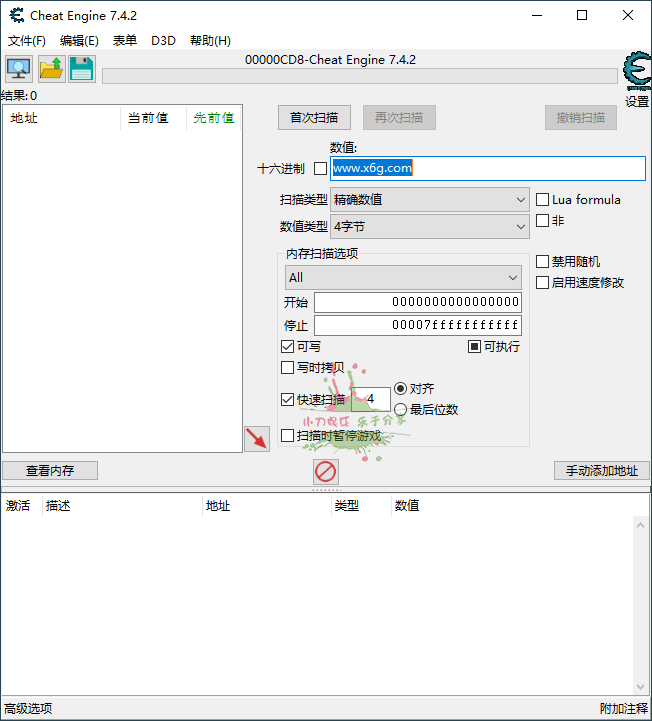
Task: Click 附加注释 in status bar
Action: (623, 709)
